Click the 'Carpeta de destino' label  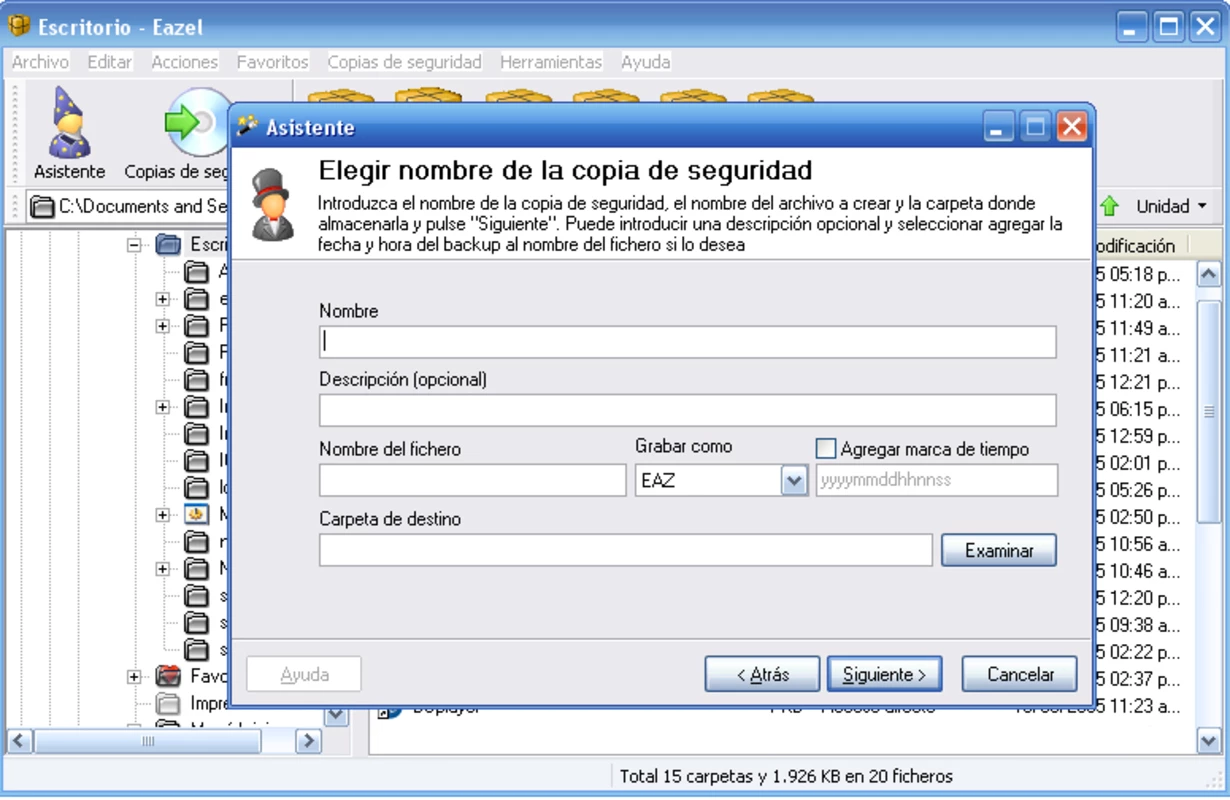(x=390, y=519)
